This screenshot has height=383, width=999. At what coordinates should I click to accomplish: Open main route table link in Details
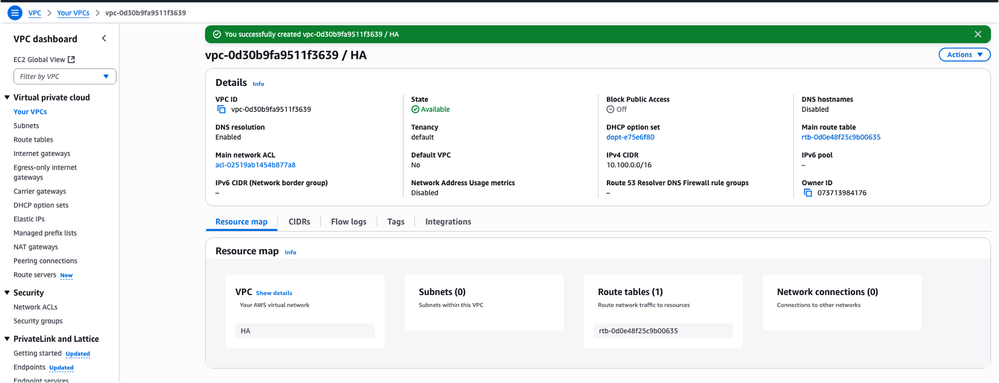(841, 137)
